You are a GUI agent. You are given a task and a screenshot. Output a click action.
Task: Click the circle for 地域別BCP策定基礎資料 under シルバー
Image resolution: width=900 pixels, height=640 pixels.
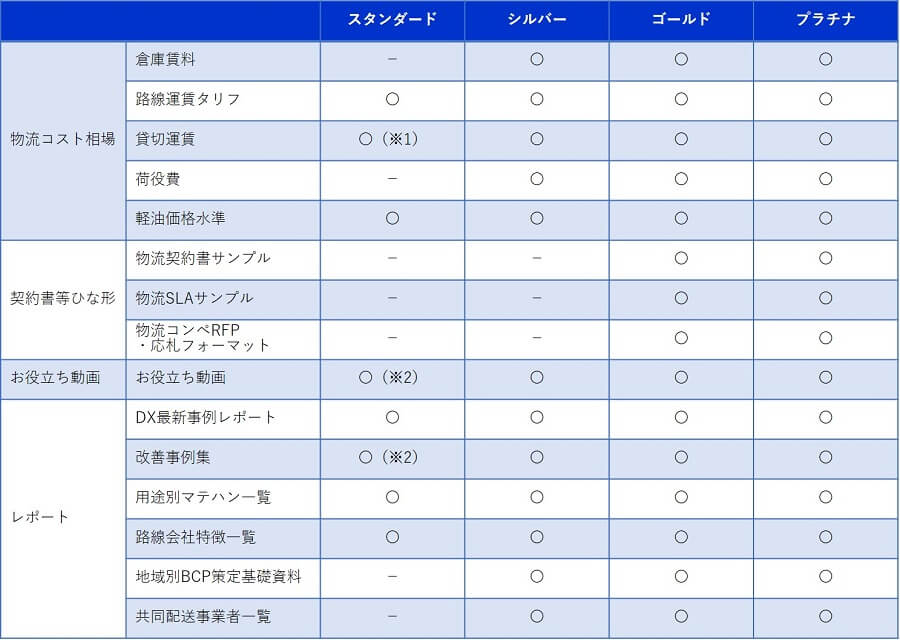click(x=536, y=576)
